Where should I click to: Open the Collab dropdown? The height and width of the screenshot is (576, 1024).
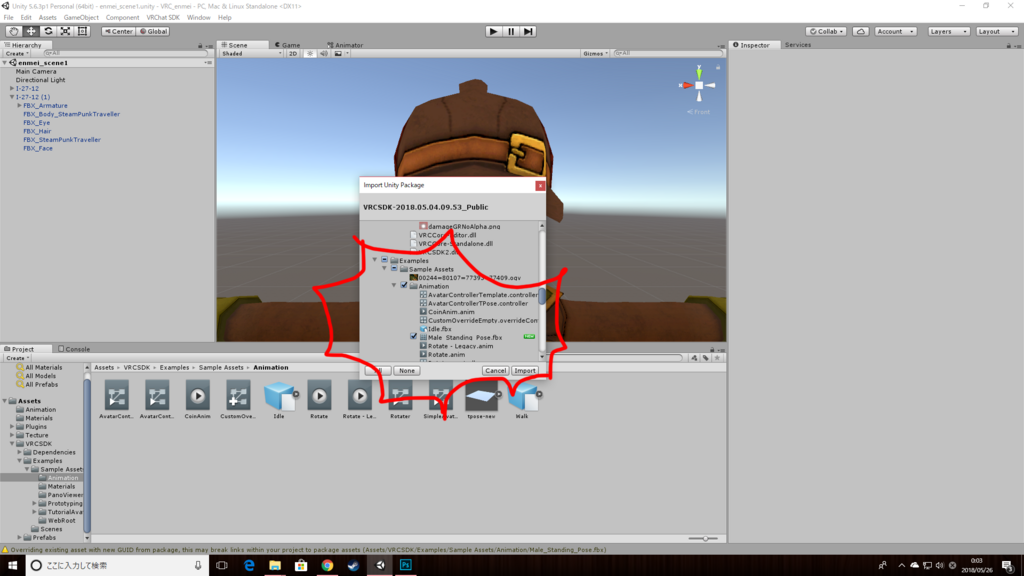[x=825, y=31]
